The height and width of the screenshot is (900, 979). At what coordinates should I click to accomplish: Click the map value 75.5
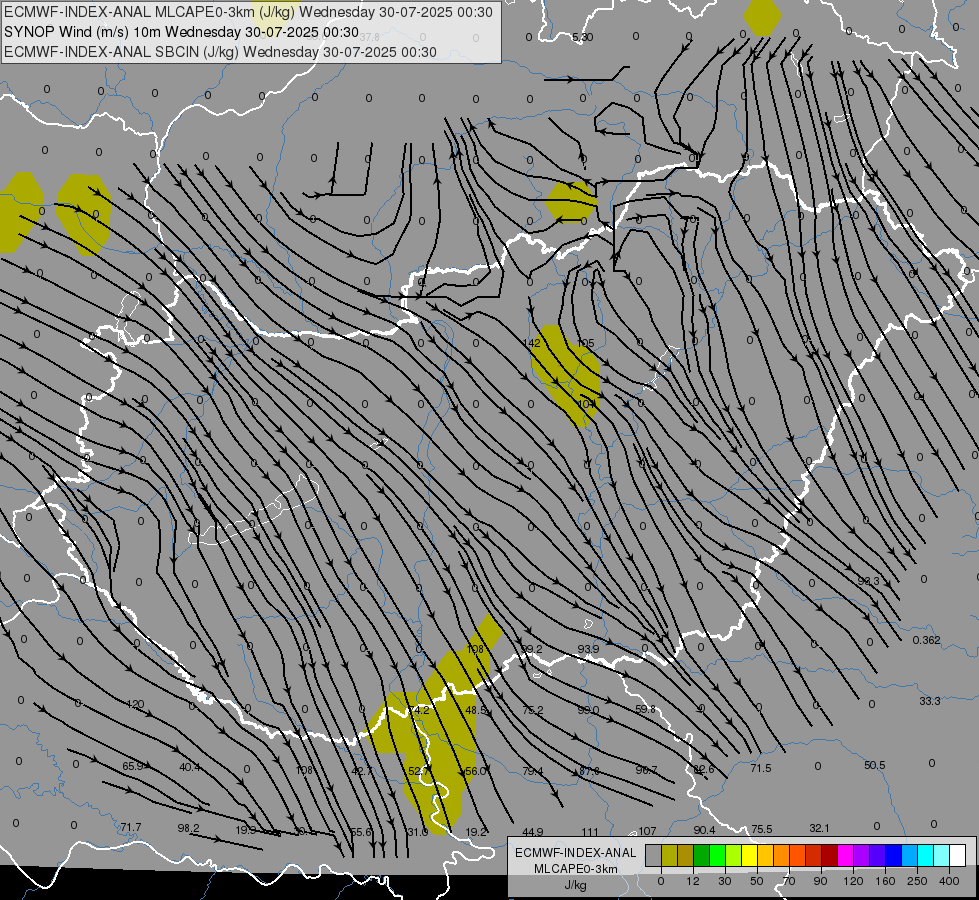pyautogui.click(x=762, y=829)
